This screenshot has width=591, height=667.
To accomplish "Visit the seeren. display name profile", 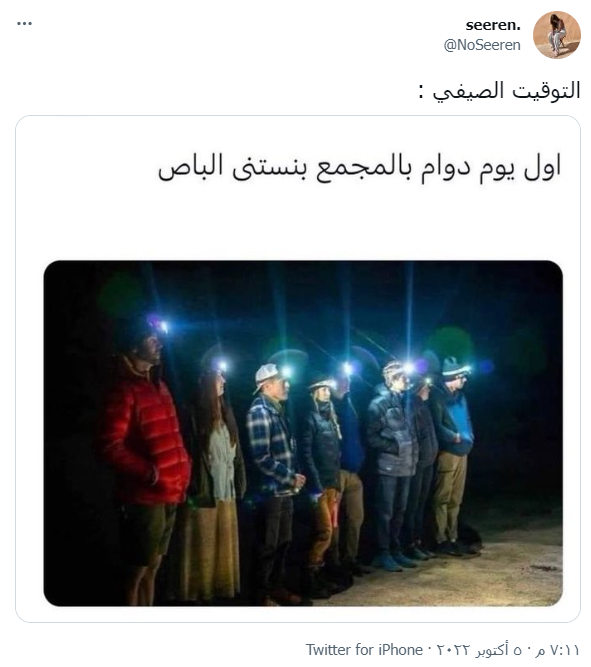I will click(x=493, y=25).
